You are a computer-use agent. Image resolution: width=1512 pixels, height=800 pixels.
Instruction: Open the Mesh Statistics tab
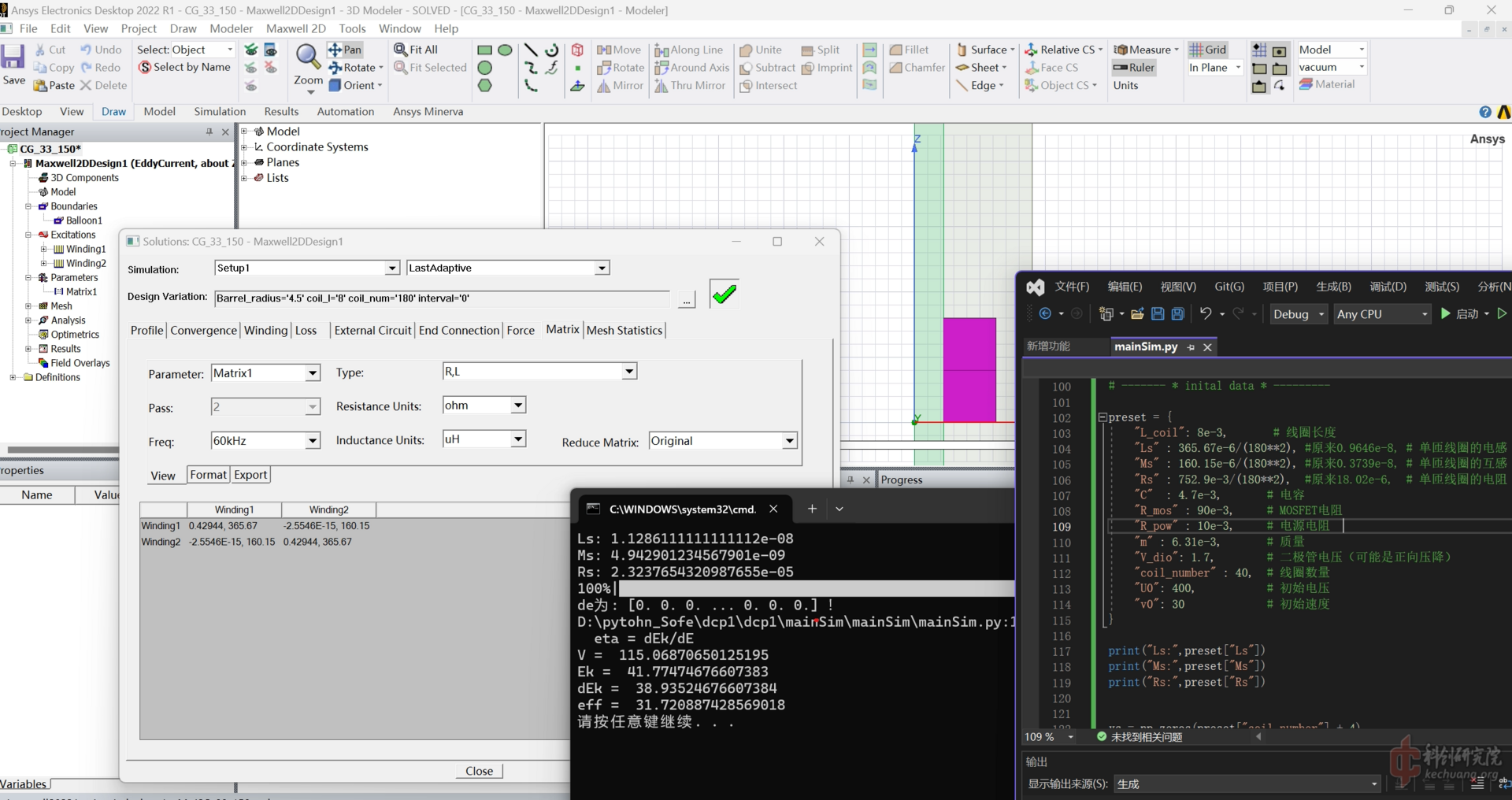624,331
